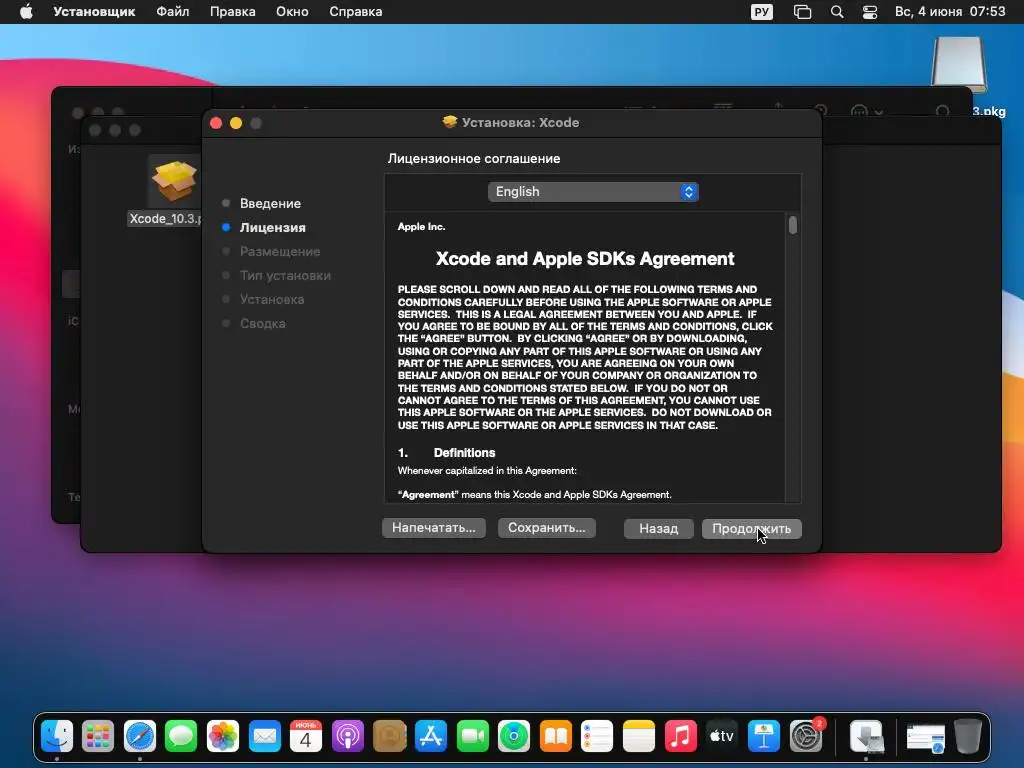
Task: Open the Установщик application menu
Action: click(94, 12)
